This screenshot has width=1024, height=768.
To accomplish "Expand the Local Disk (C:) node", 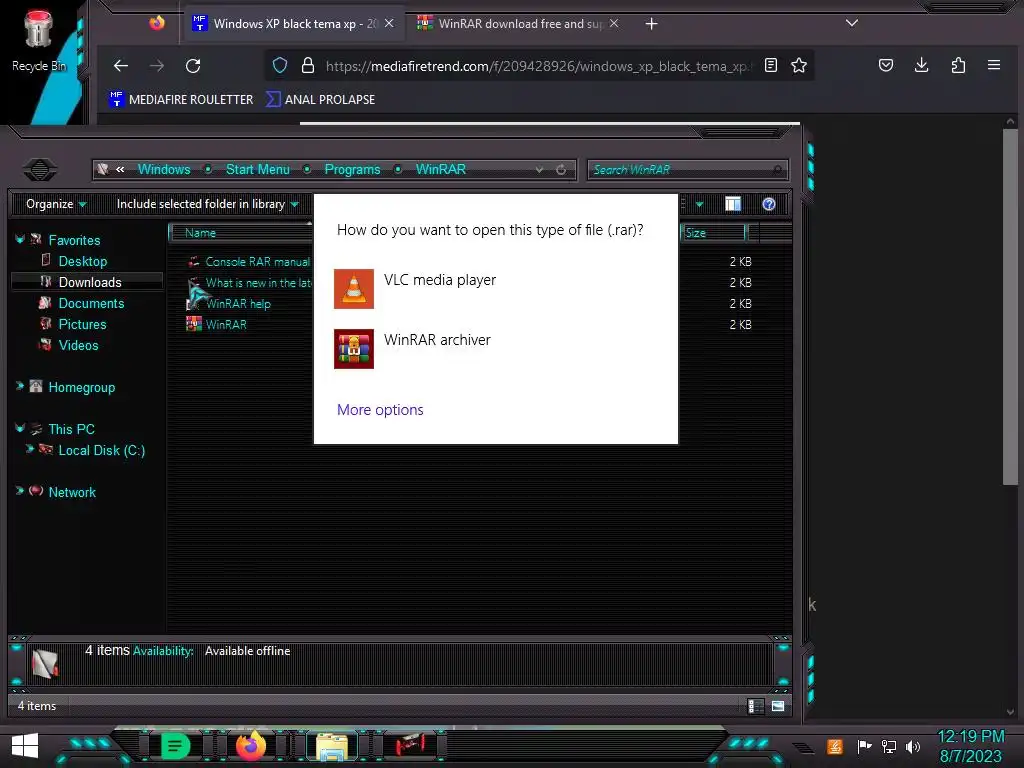I will point(29,449).
